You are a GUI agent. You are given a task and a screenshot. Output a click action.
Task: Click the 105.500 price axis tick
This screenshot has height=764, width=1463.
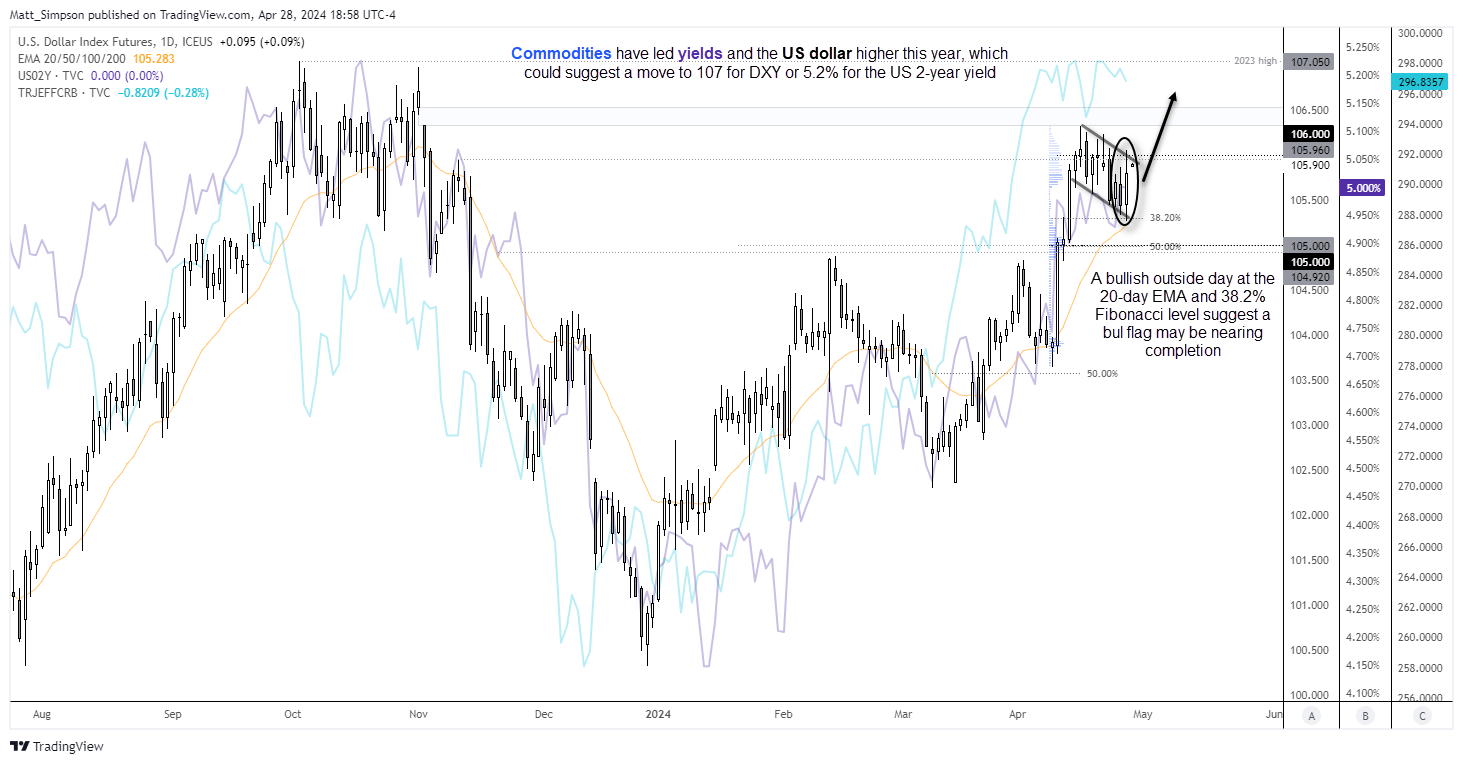1309,200
